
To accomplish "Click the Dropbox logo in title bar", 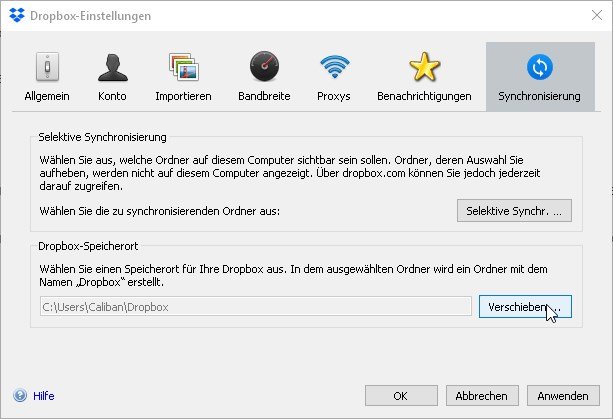I will pos(17,15).
